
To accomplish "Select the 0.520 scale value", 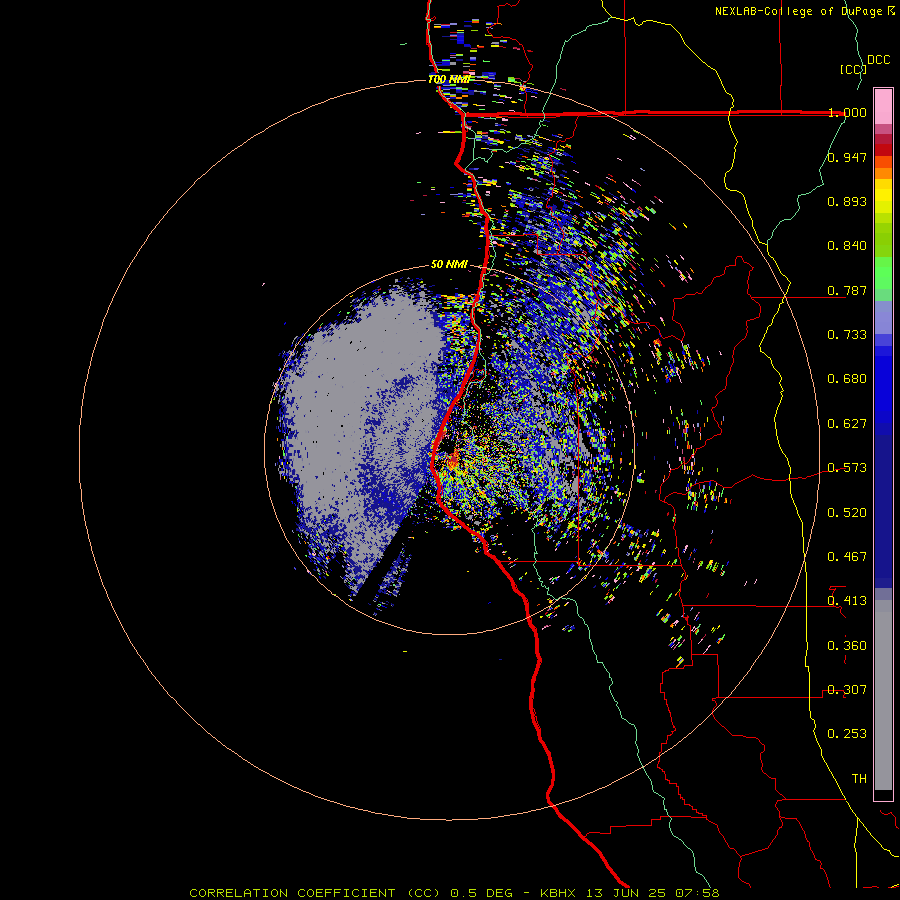I will pyautogui.click(x=847, y=513).
